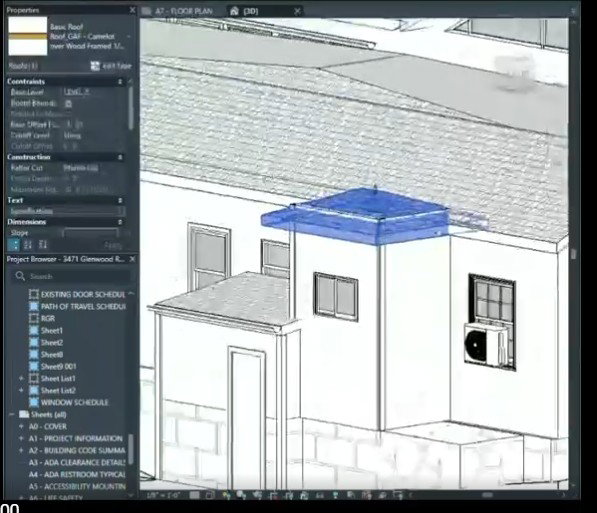Click the Edit Type icon in Properties

click(x=95, y=66)
